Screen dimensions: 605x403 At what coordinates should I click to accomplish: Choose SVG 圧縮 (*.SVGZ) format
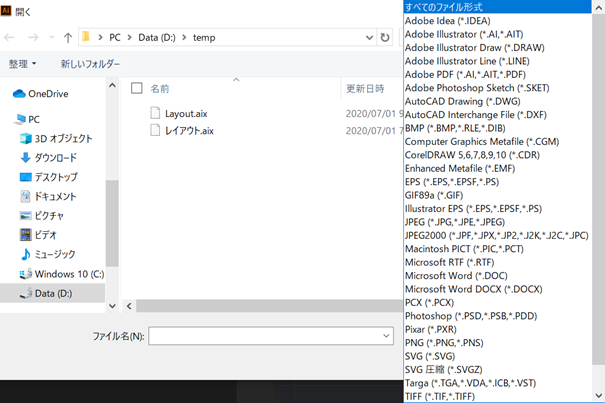click(497, 370)
